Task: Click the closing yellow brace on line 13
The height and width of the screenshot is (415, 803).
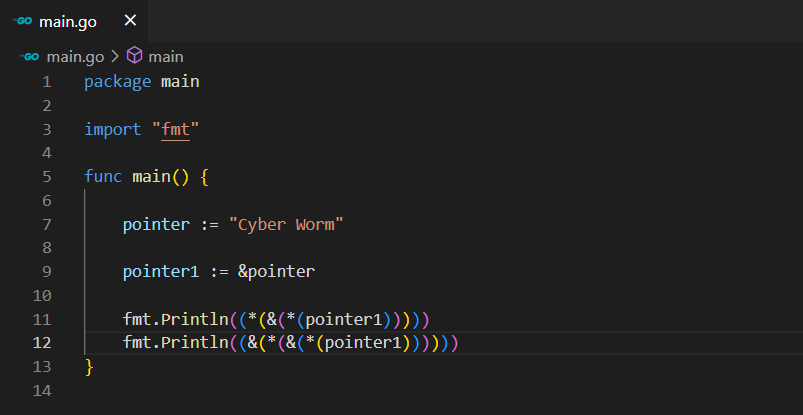Action: [89, 367]
